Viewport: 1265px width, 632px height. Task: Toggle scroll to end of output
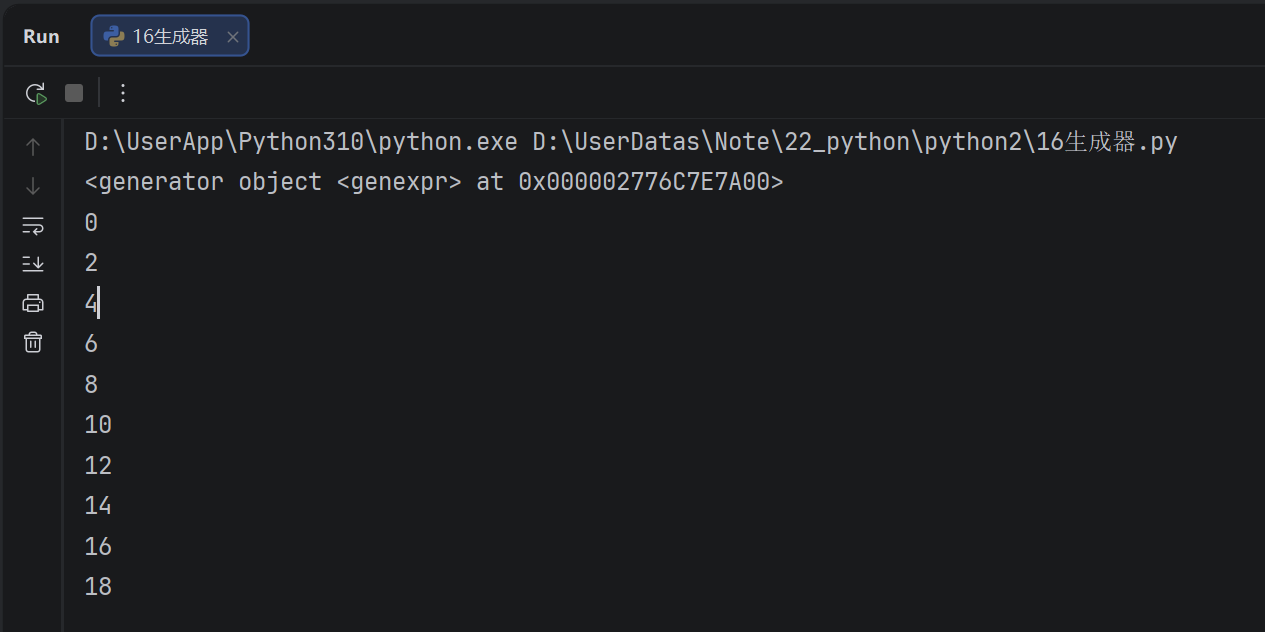click(x=33, y=264)
